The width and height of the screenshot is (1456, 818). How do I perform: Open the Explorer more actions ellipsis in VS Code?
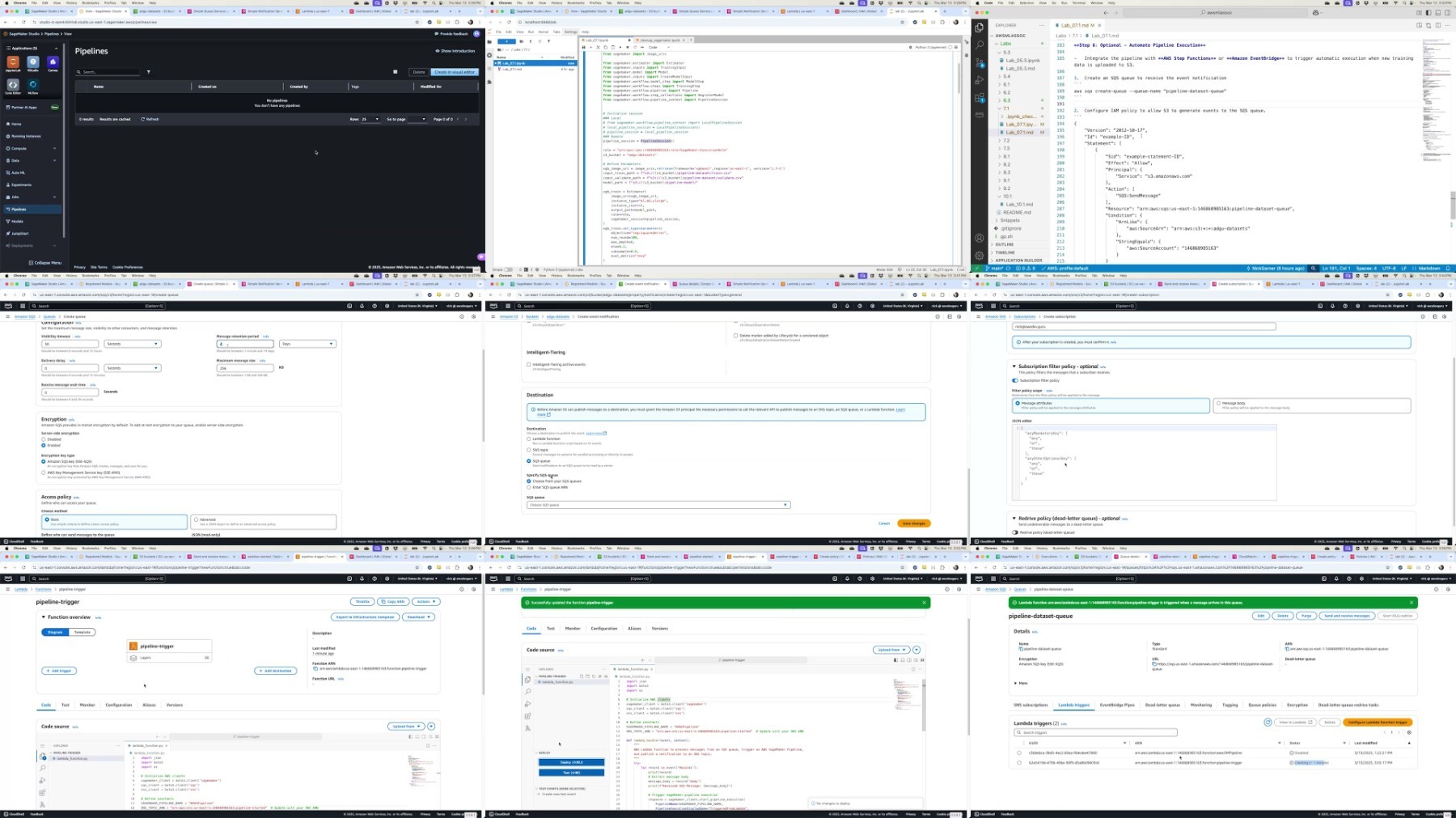(x=1043, y=26)
